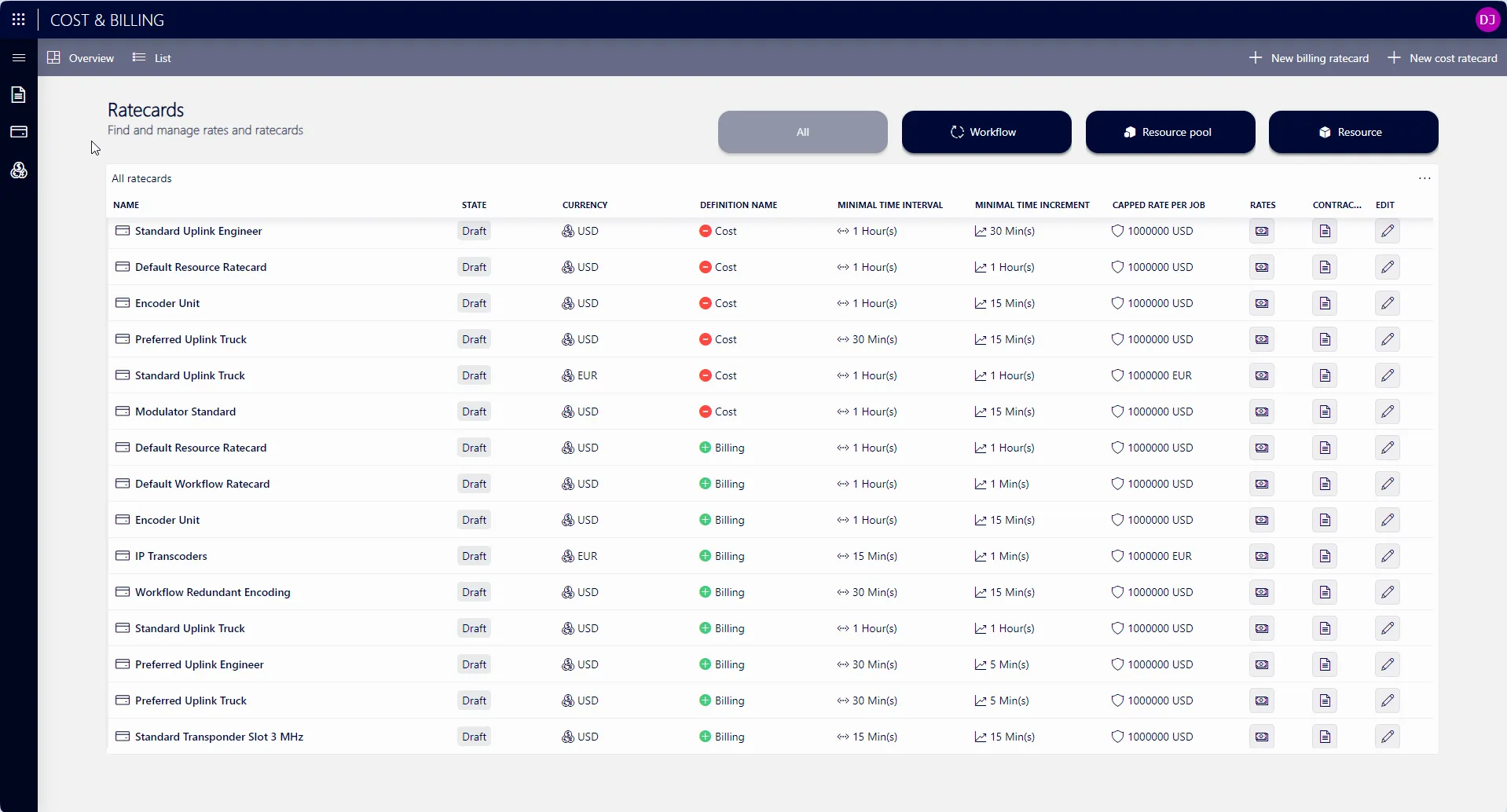The image size is (1507, 812).
Task: Open the DJ user avatar
Action: tap(1487, 20)
